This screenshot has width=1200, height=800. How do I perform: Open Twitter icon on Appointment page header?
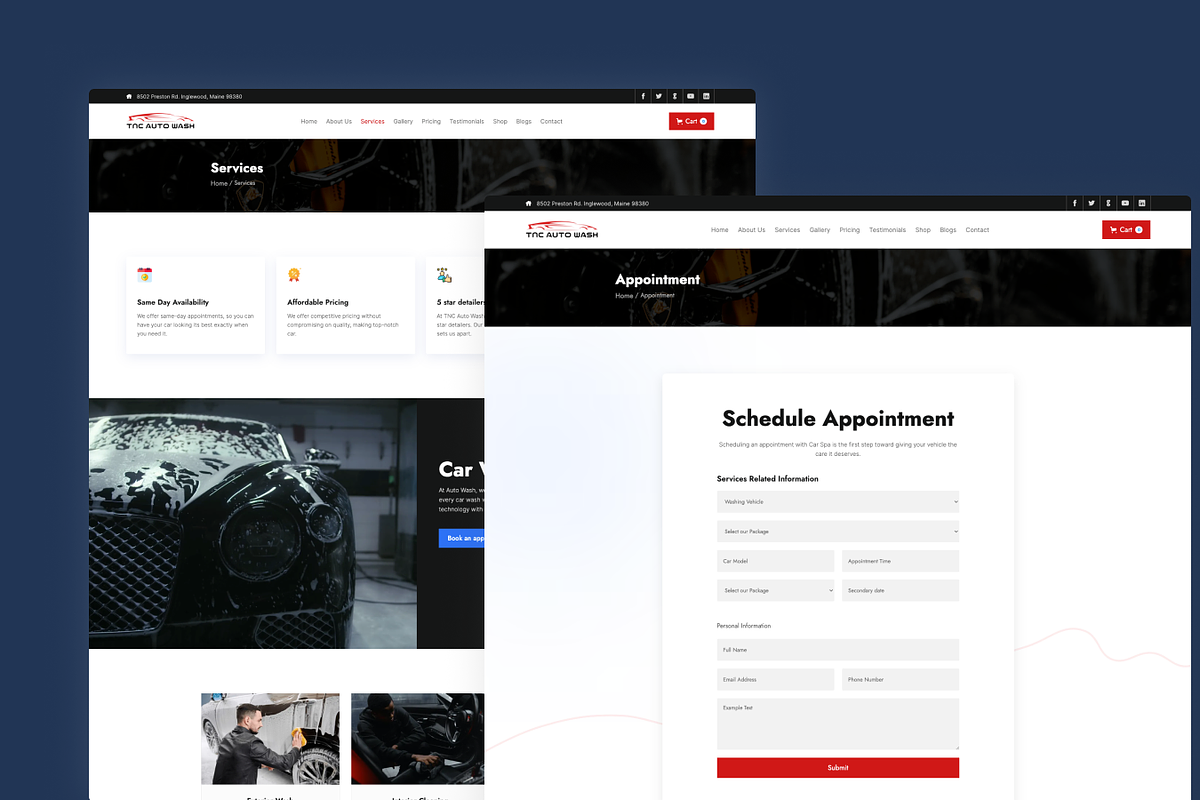(x=1092, y=203)
